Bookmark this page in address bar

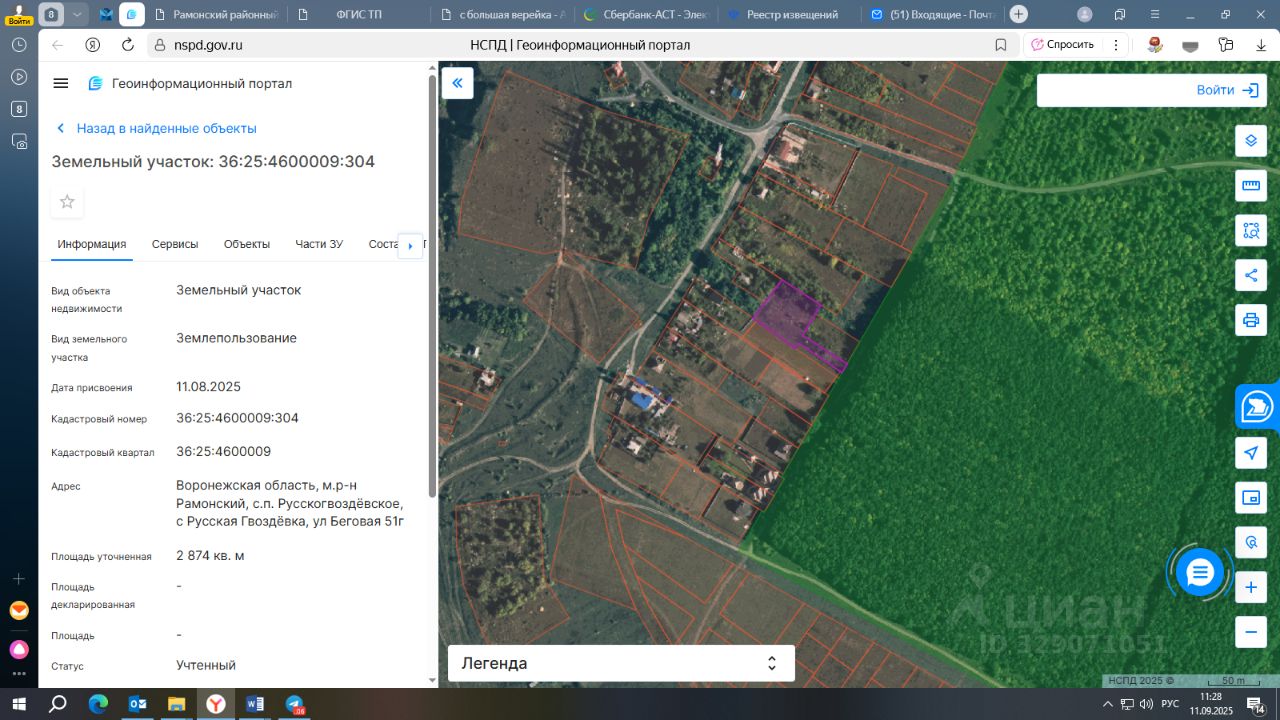[1001, 45]
